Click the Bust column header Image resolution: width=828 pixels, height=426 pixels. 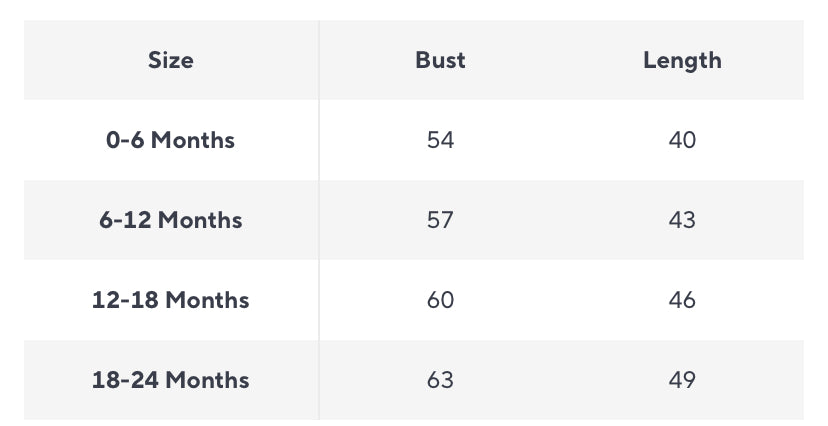(x=440, y=60)
